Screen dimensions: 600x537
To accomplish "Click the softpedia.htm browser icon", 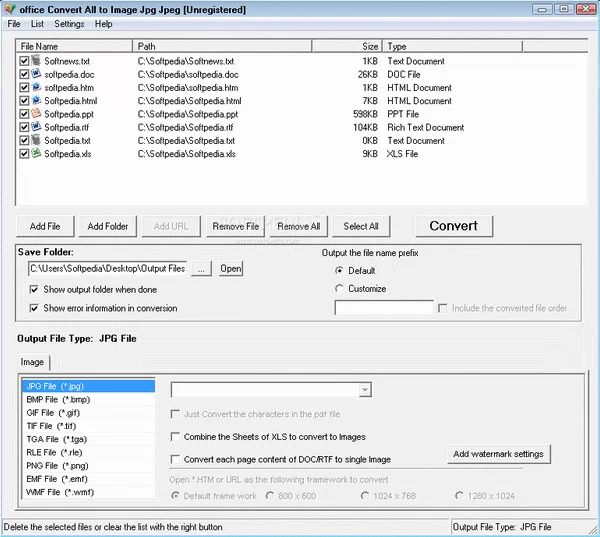I will point(36,87).
